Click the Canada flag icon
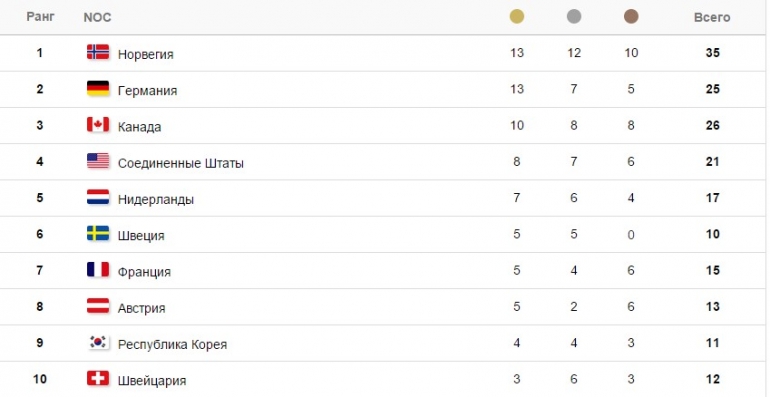 (98, 125)
